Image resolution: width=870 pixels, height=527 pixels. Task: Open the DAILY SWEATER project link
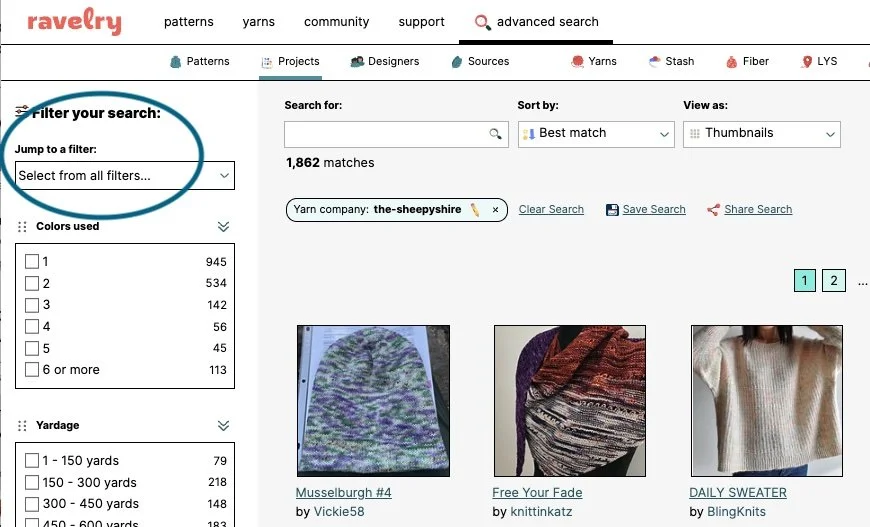(738, 493)
